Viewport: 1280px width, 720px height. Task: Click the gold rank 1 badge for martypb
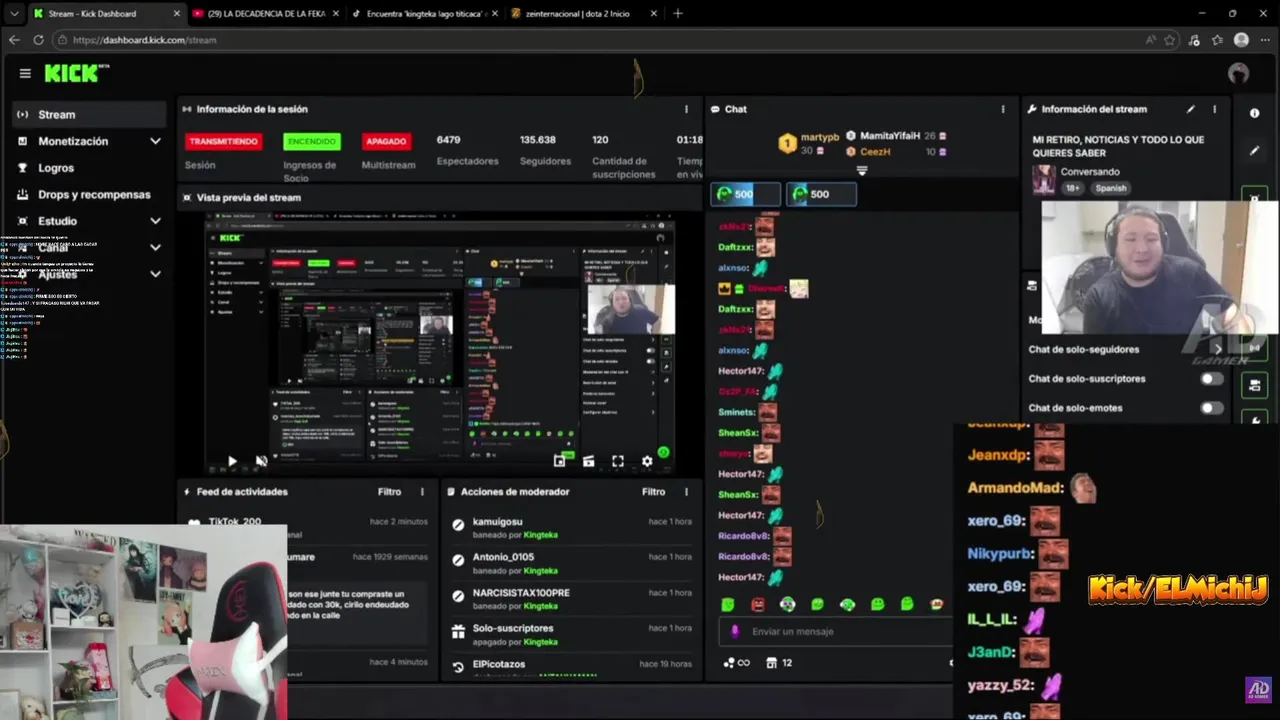787,144
